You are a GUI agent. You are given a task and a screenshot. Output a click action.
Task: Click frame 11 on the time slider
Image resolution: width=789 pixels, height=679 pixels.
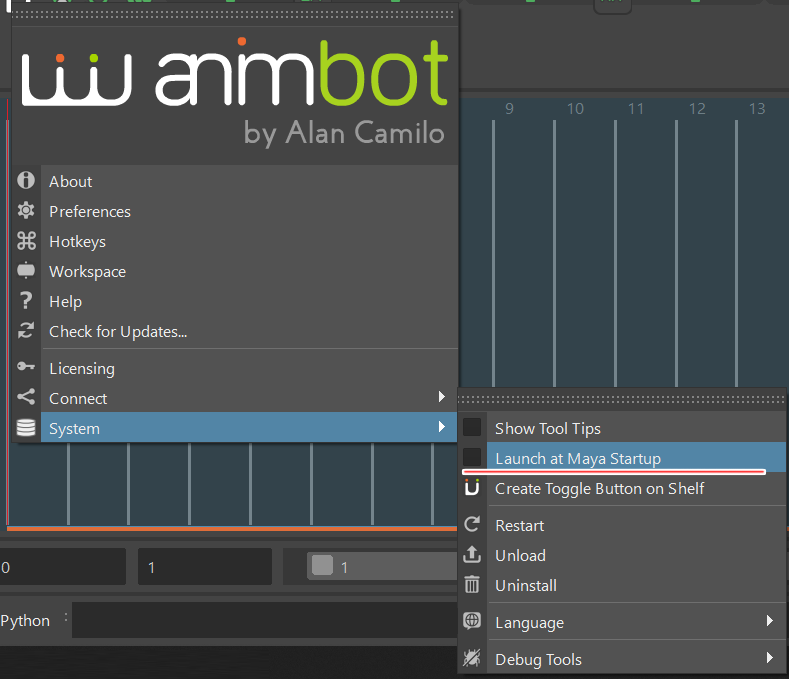[x=636, y=109]
